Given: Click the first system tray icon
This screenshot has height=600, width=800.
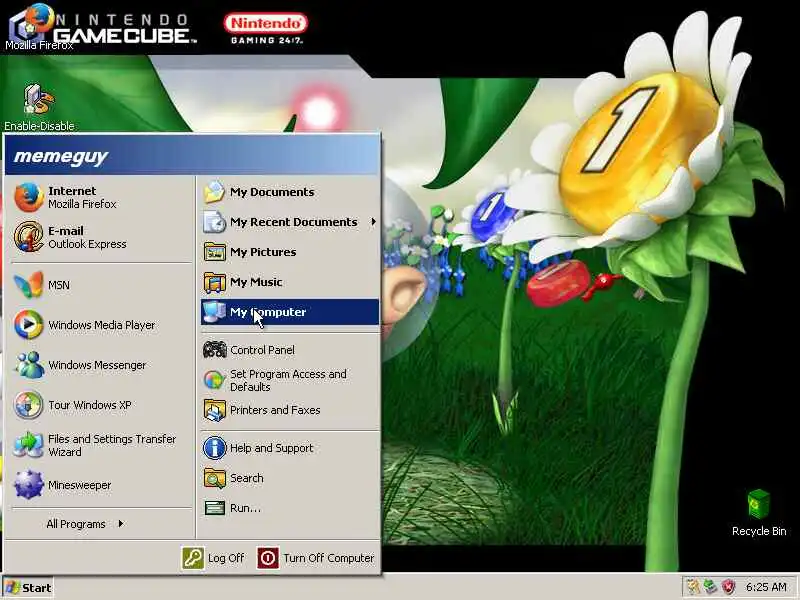Looking at the screenshot, I should pyautogui.click(x=693, y=587).
